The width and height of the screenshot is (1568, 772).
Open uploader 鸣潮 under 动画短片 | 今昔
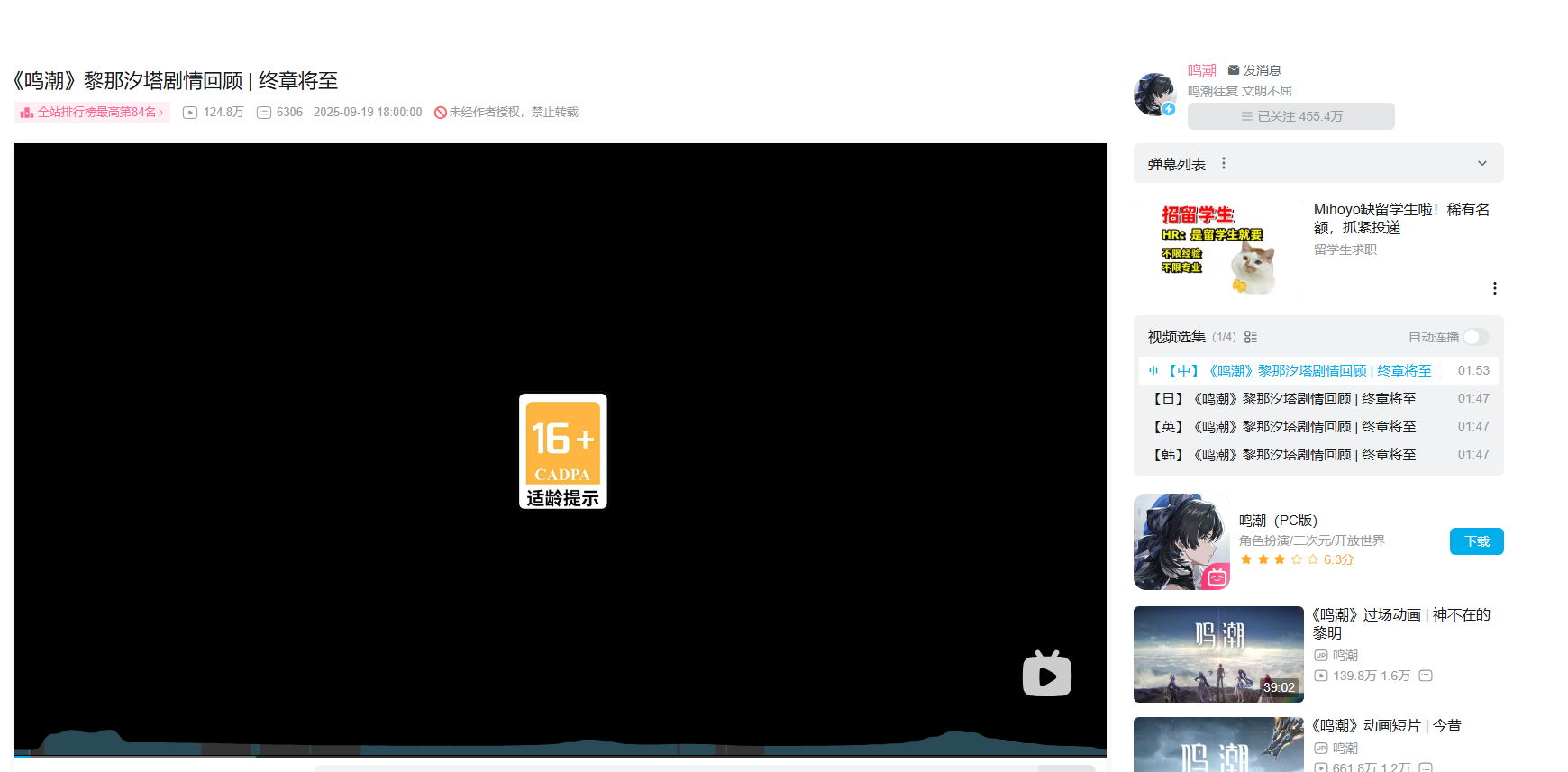pos(1345,749)
